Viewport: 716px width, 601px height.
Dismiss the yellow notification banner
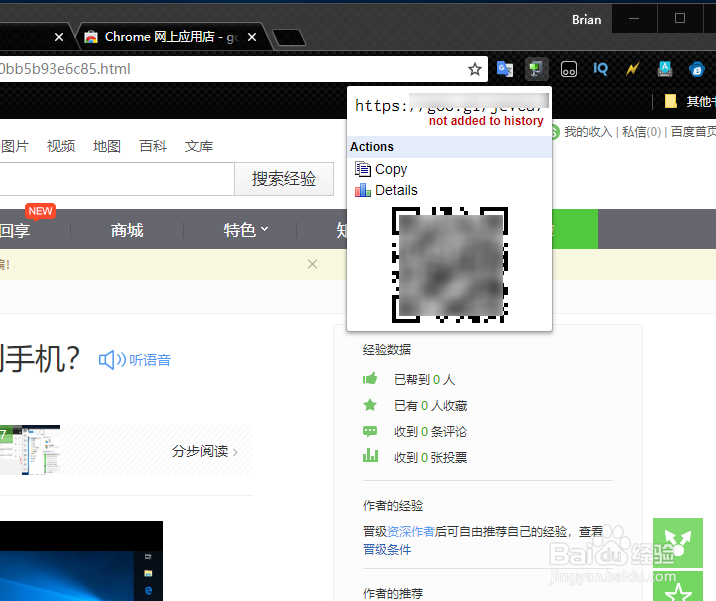[x=312, y=264]
